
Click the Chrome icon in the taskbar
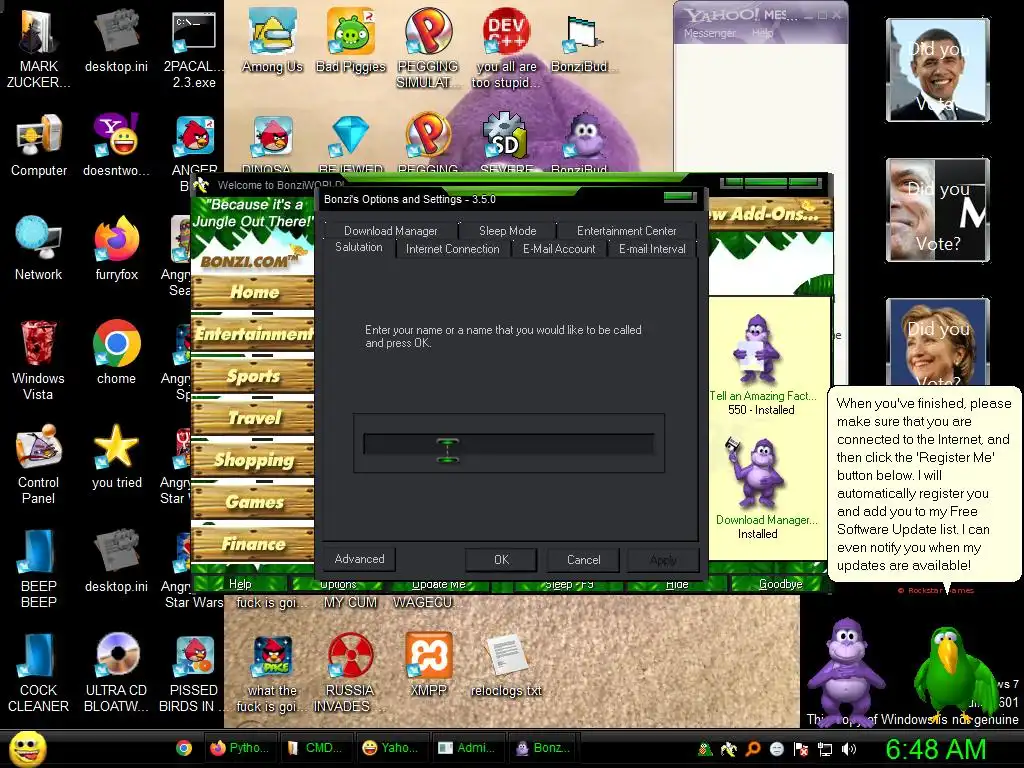pos(184,748)
